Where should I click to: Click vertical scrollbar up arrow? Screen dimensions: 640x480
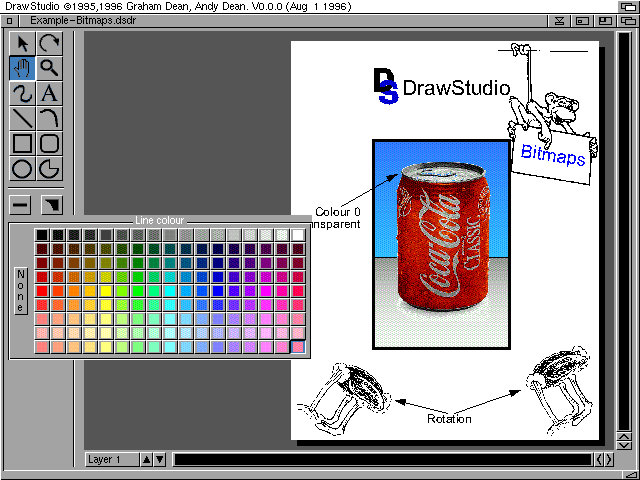pos(624,436)
